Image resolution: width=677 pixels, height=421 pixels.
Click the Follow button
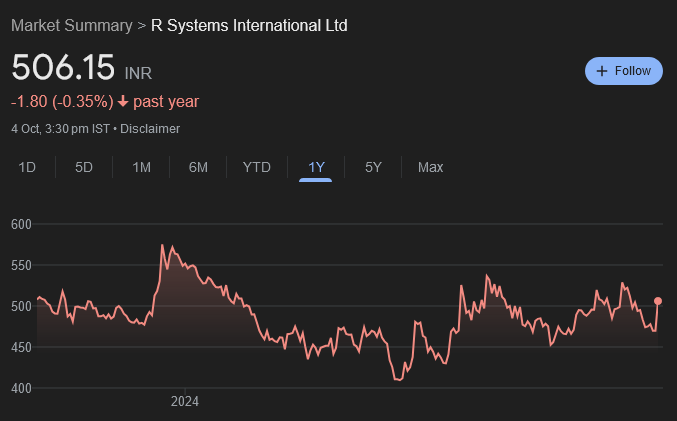[623, 71]
